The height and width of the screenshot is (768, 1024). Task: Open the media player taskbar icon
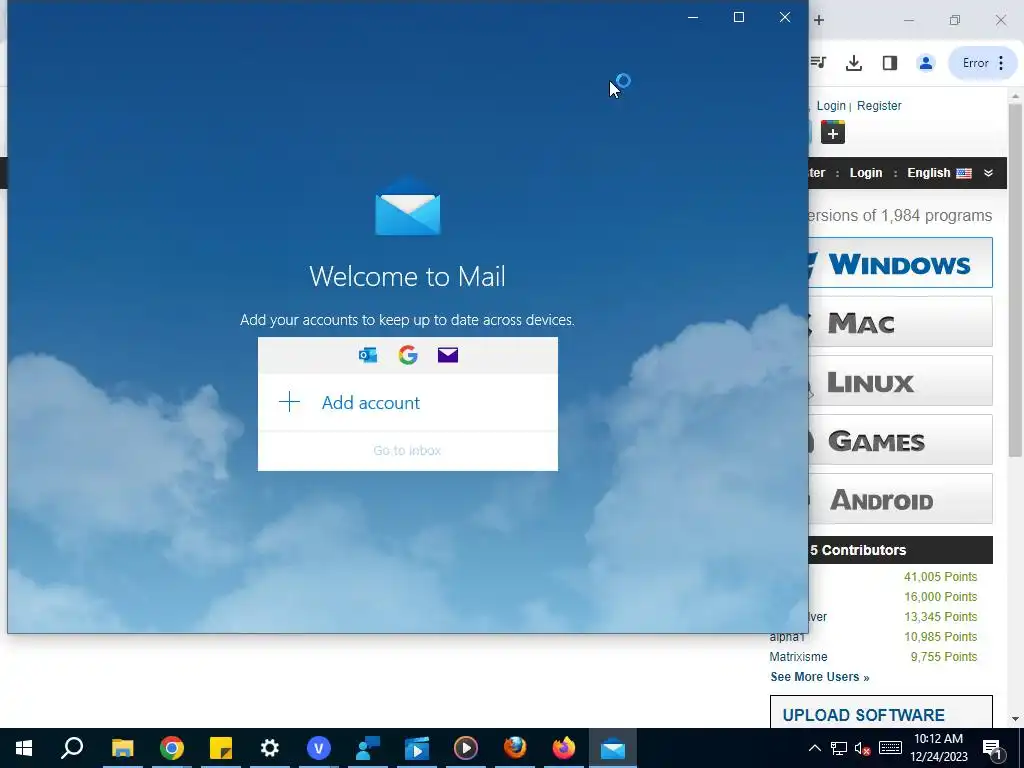point(466,748)
